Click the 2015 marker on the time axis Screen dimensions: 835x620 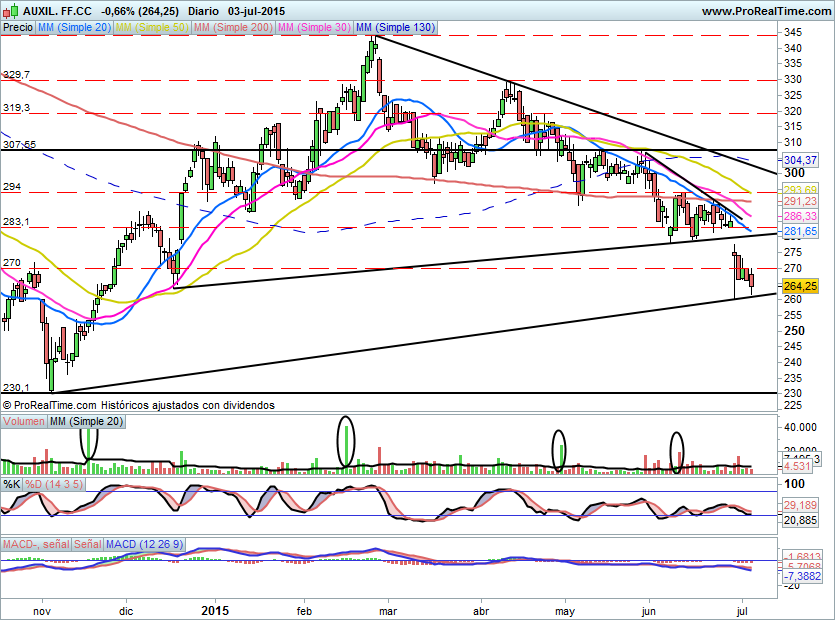click(215, 608)
